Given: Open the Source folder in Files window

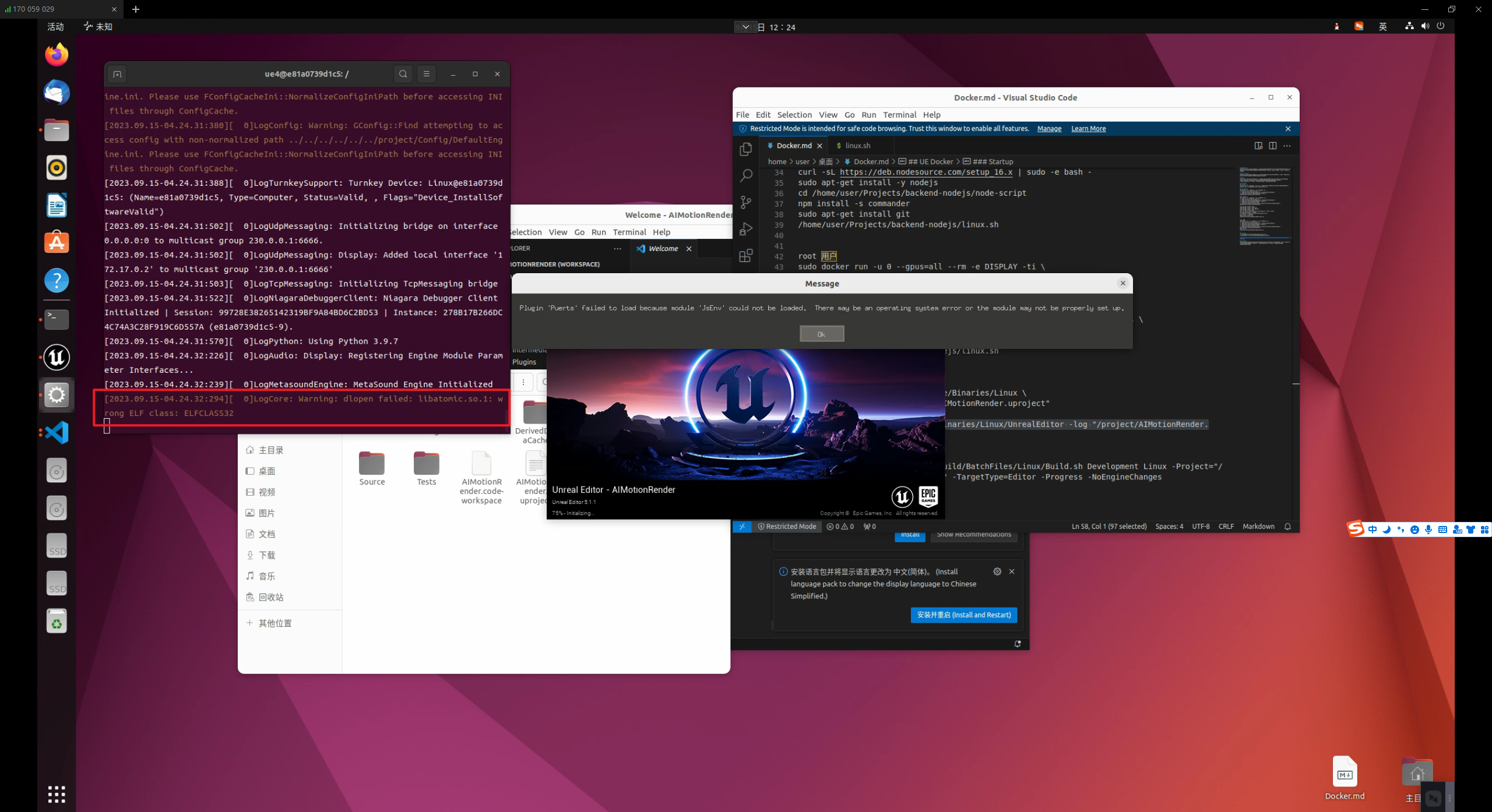Looking at the screenshot, I should [x=372, y=468].
